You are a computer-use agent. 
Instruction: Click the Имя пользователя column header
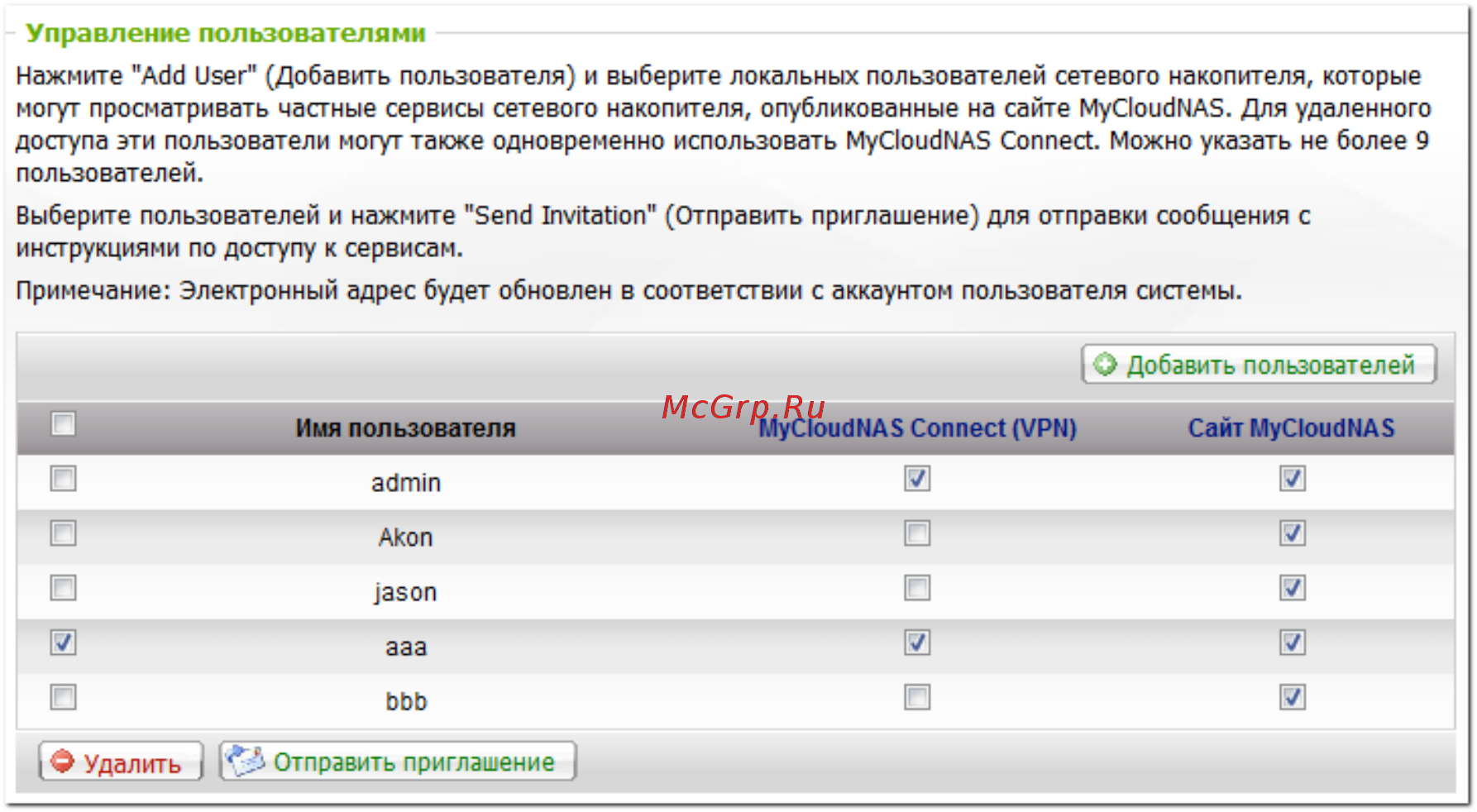tap(405, 428)
